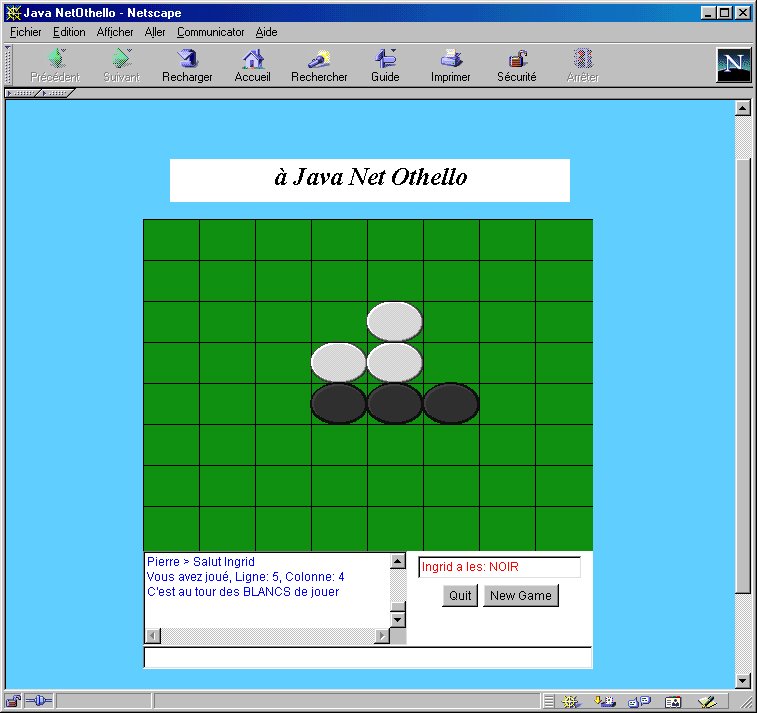This screenshot has height=713, width=757.
Task: Print page with Imprimer icon
Action: click(x=451, y=59)
